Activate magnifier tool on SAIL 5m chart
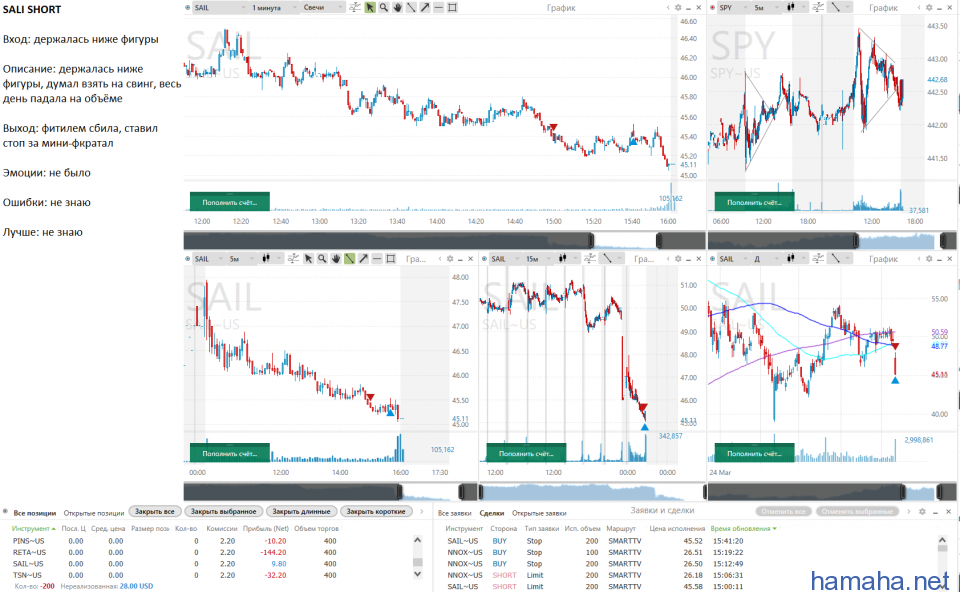The image size is (960, 592). pyautogui.click(x=322, y=259)
